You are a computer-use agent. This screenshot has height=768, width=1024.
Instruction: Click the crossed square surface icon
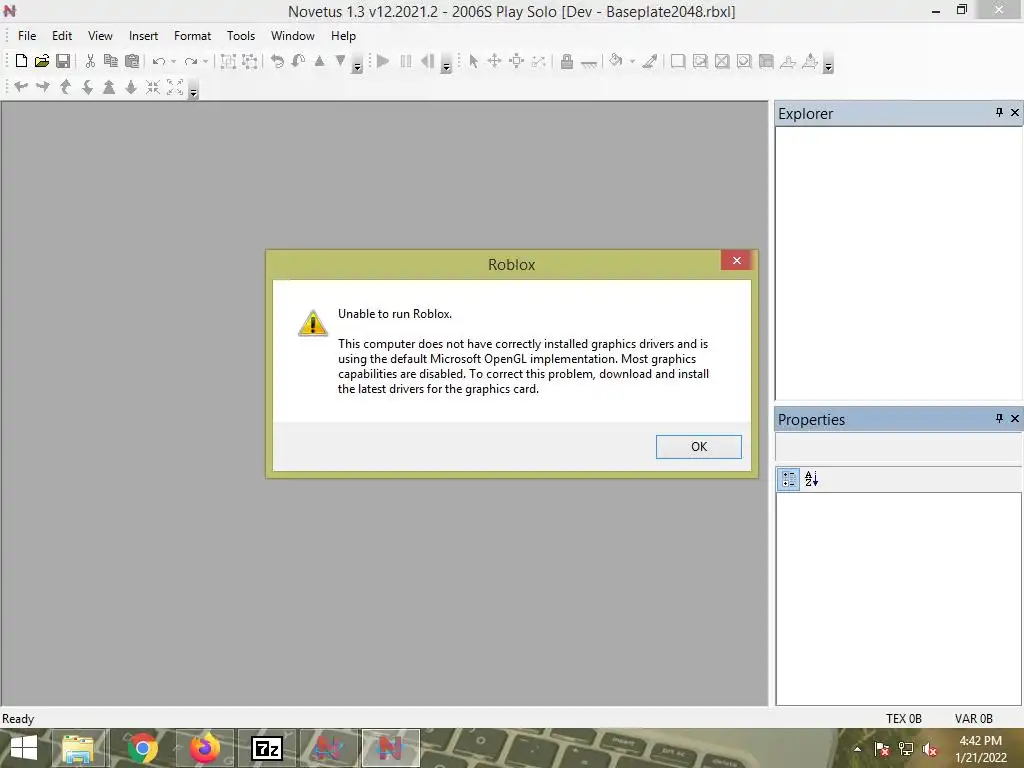coord(722,61)
